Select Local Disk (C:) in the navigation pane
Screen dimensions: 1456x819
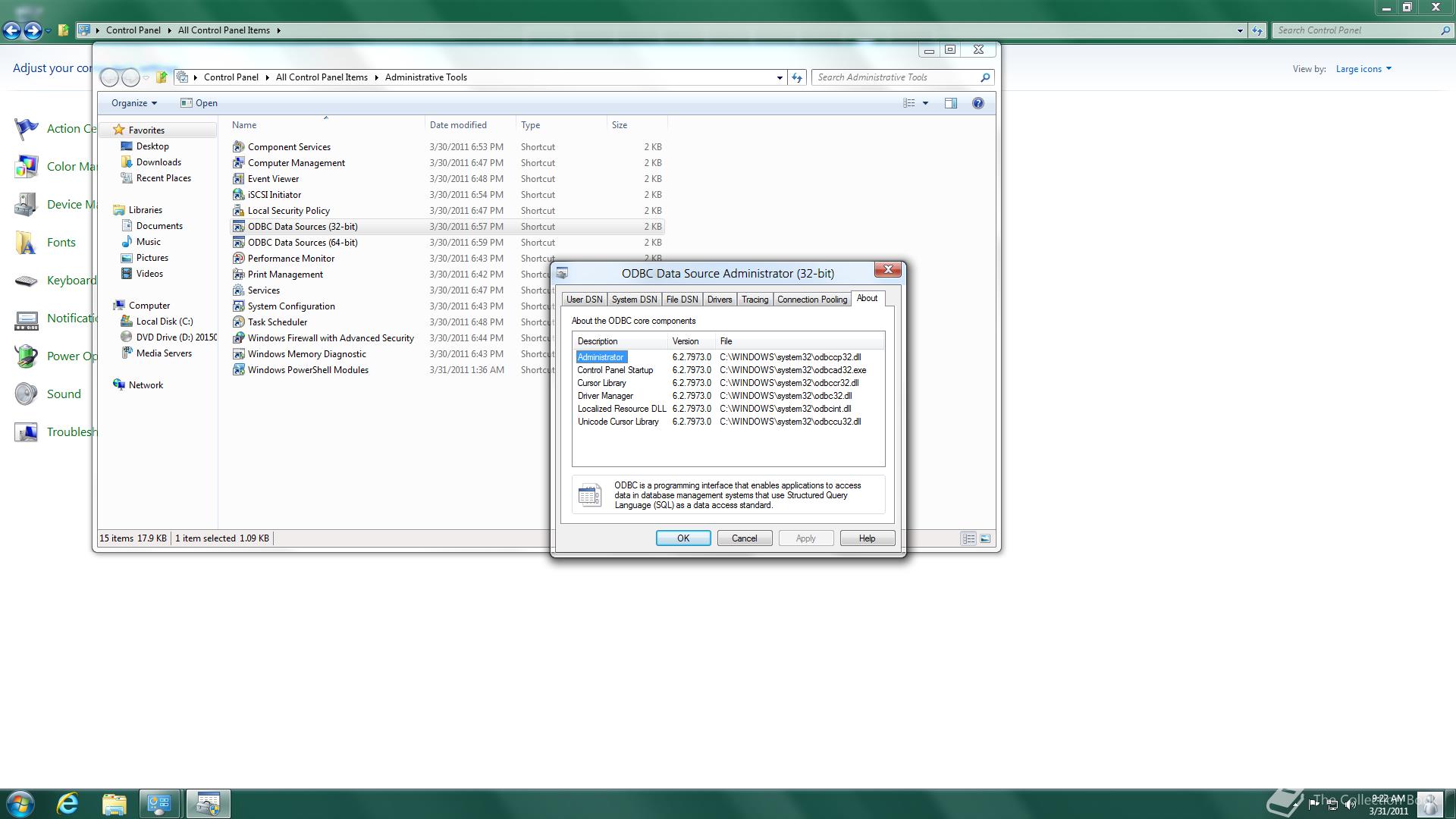(164, 322)
